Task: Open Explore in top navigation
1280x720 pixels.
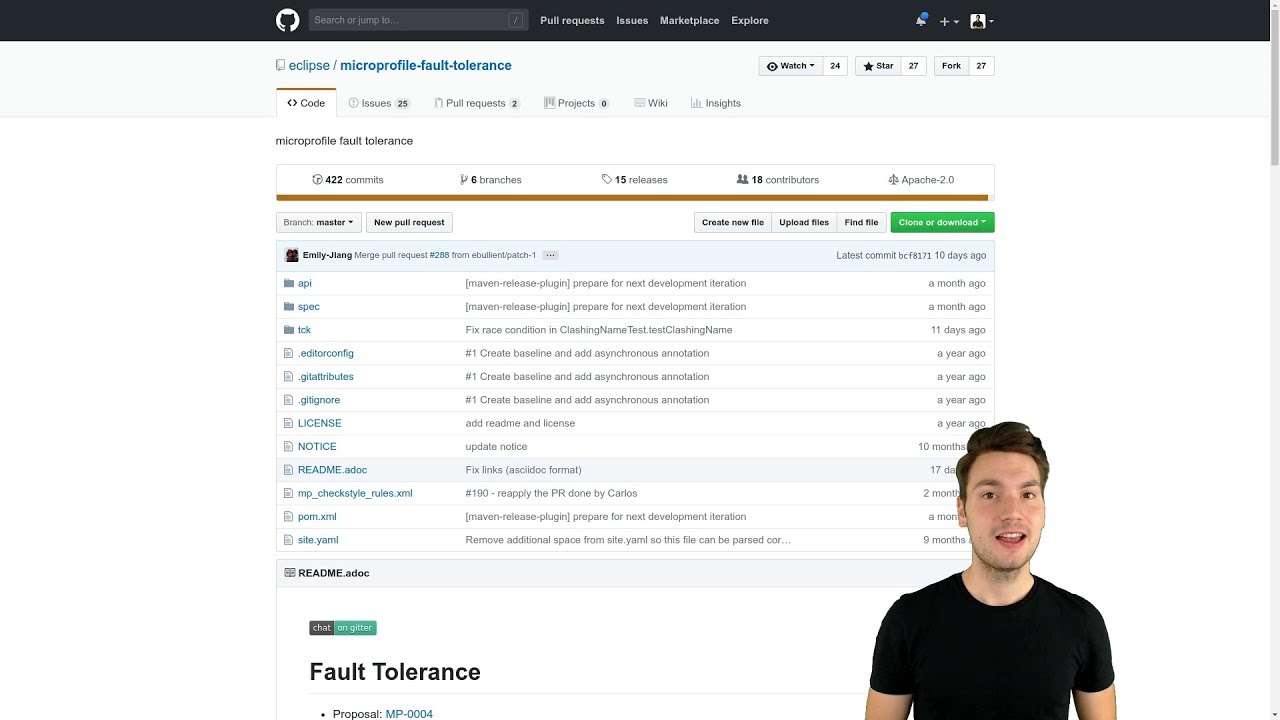Action: click(750, 20)
